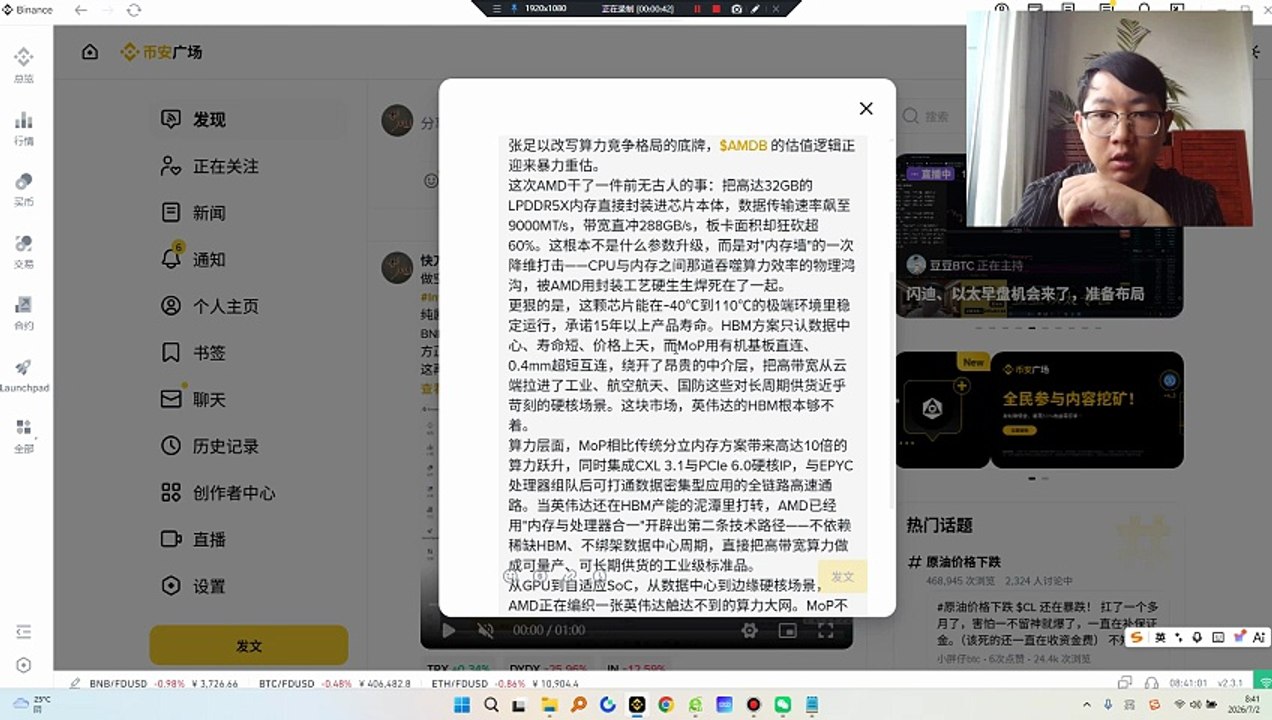The width and height of the screenshot is (1272, 720).
Task: Open Binance app from taskbar
Action: [x=637, y=705]
